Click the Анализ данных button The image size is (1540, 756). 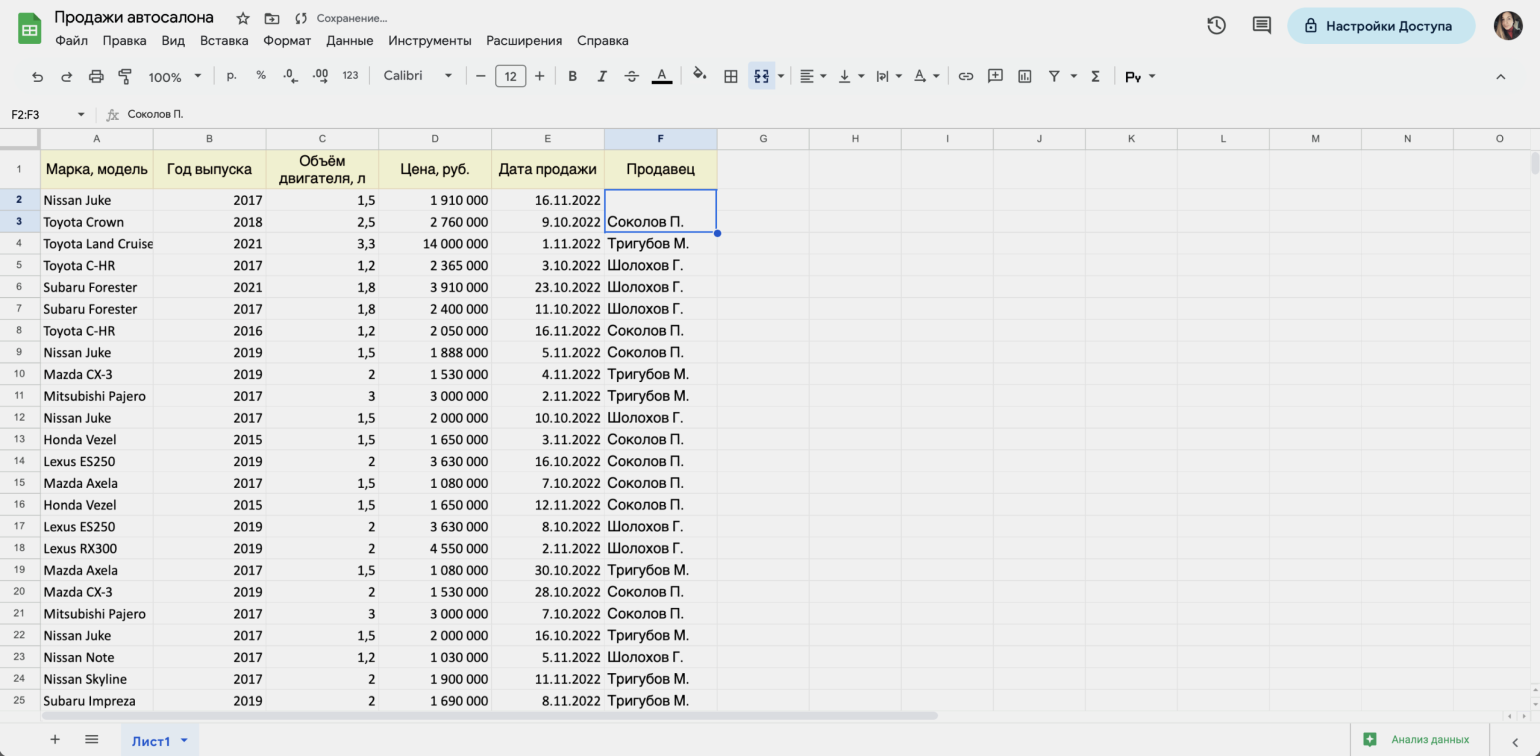pos(1418,740)
